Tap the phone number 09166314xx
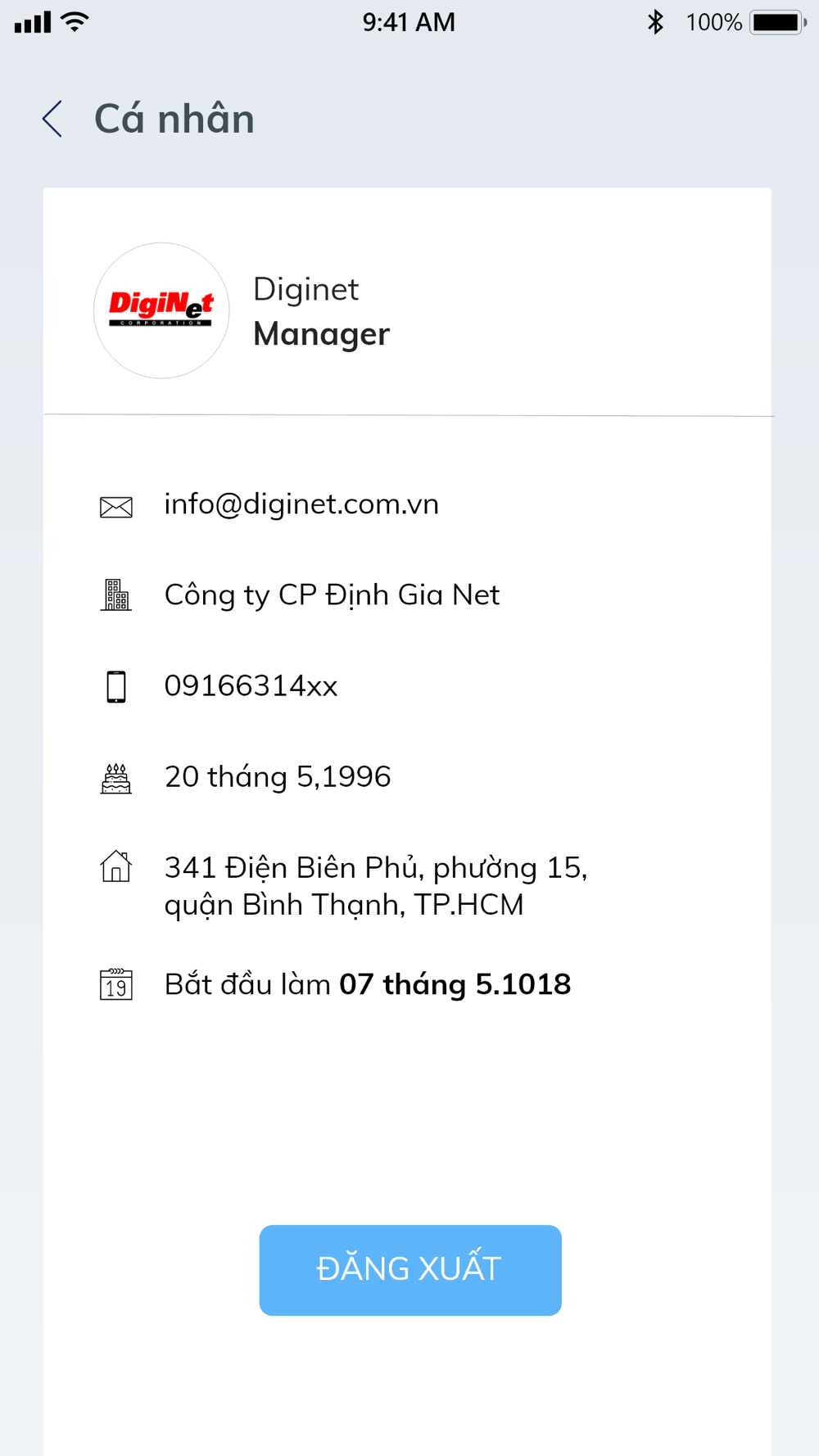This screenshot has width=819, height=1456. pos(251,686)
